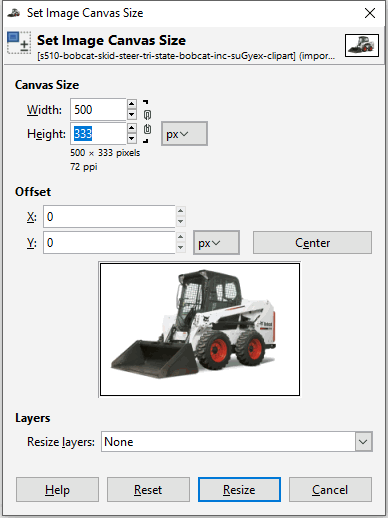Screen dimensions: 388x518
Task: Click the Cancel button
Action: [x=330, y=489]
